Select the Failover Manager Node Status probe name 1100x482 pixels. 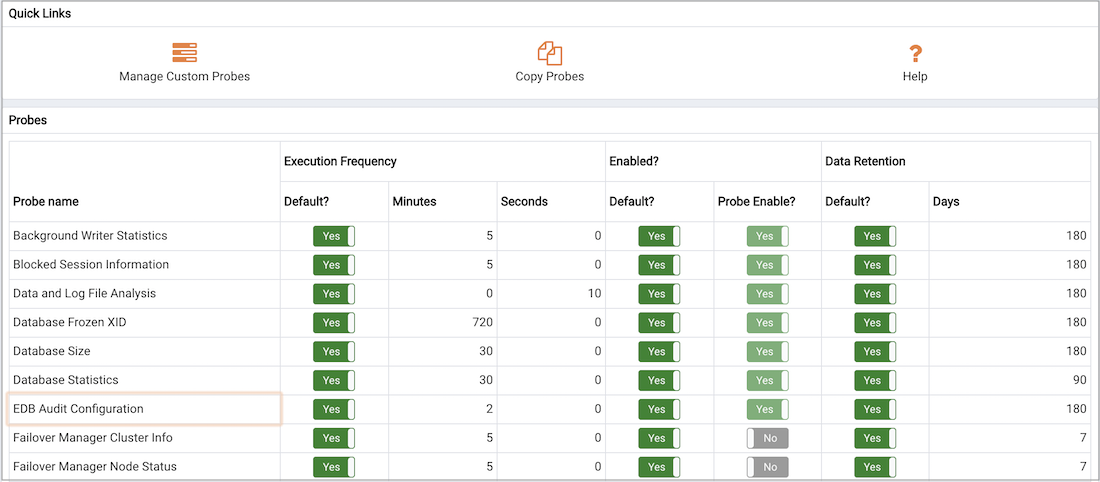(95, 467)
